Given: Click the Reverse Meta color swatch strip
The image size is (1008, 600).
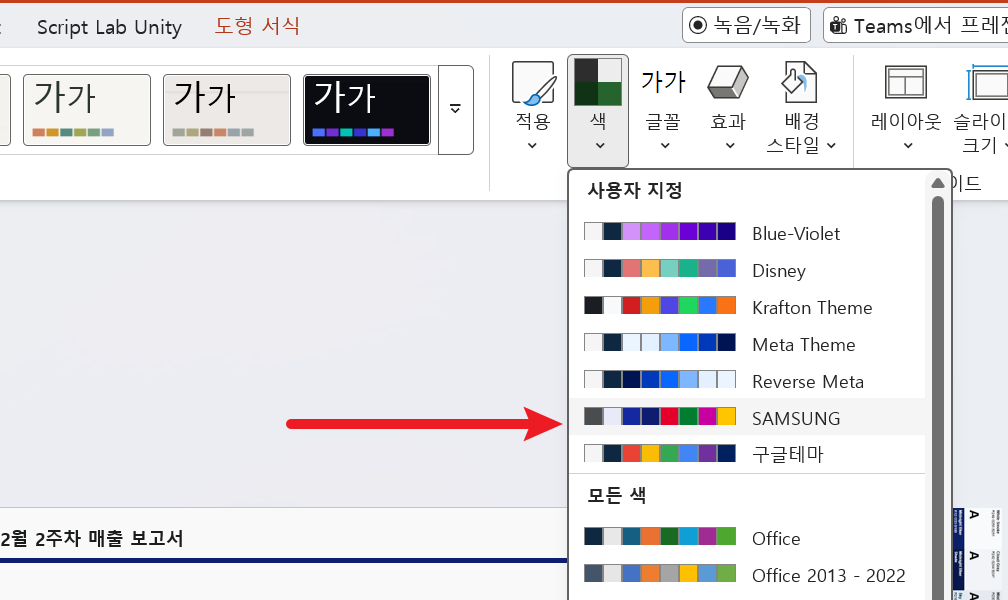Looking at the screenshot, I should [x=660, y=379].
